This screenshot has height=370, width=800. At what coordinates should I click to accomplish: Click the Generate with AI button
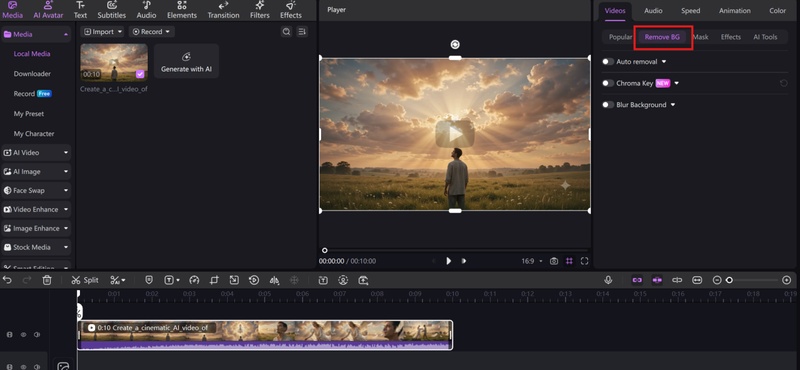click(x=186, y=61)
